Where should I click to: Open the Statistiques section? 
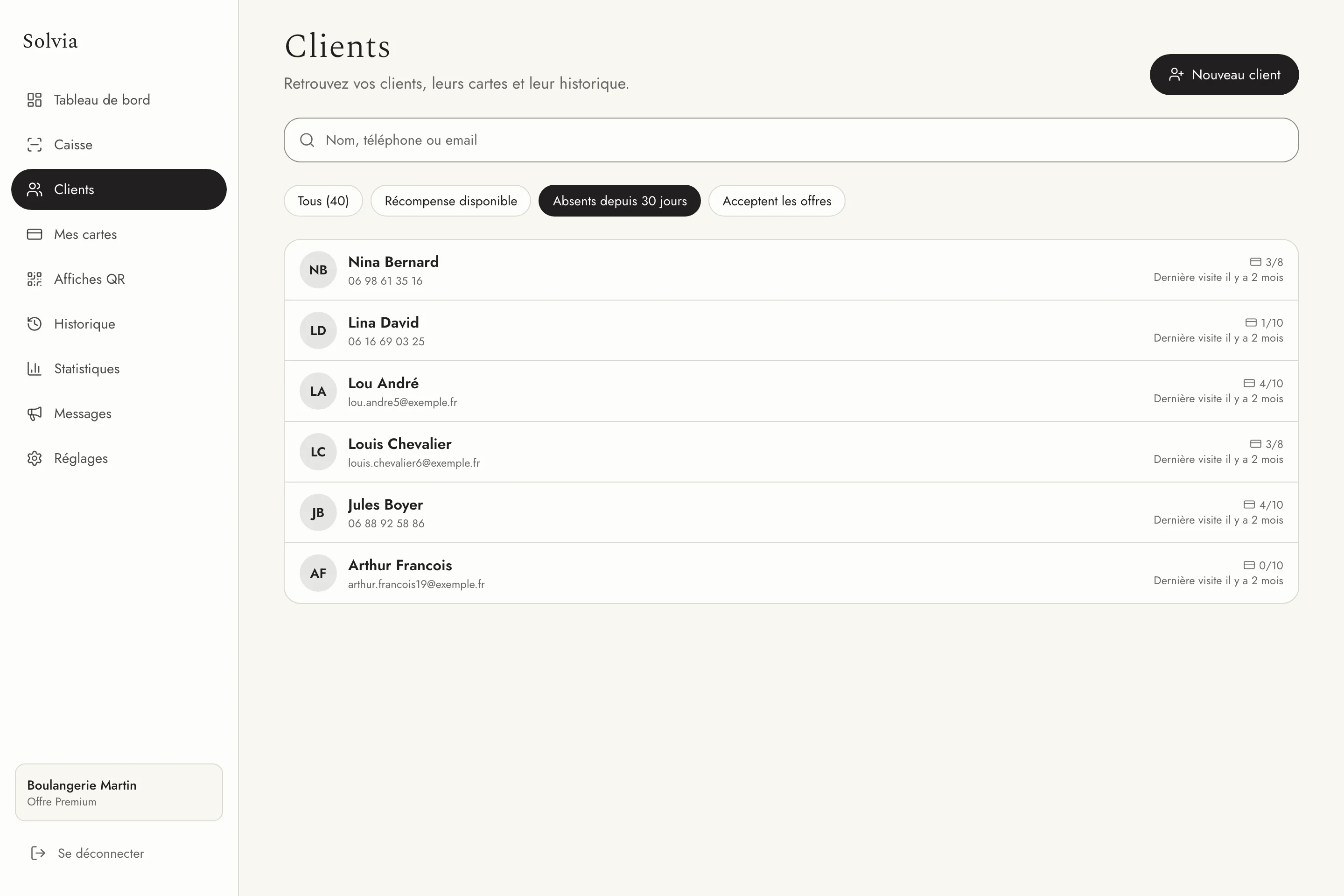(x=119, y=369)
